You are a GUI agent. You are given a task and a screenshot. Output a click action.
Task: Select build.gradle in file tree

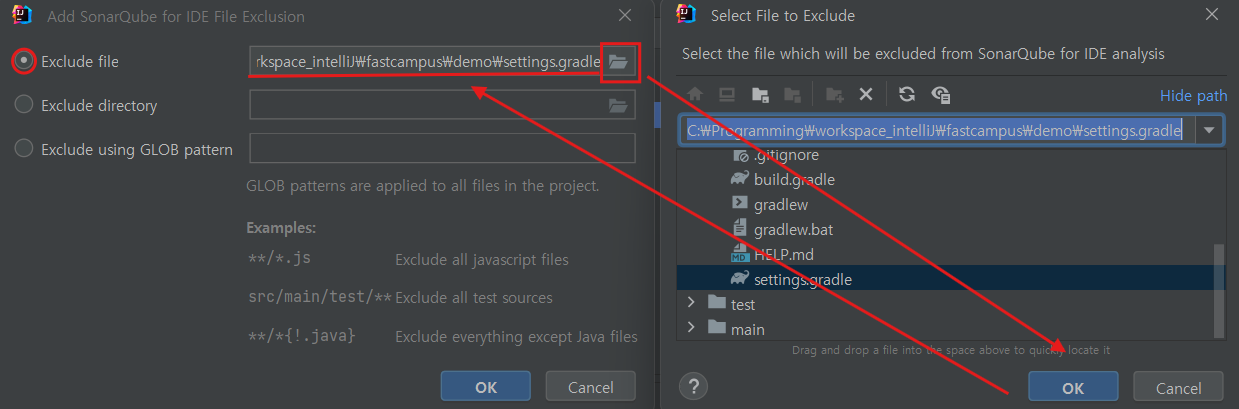click(794, 180)
